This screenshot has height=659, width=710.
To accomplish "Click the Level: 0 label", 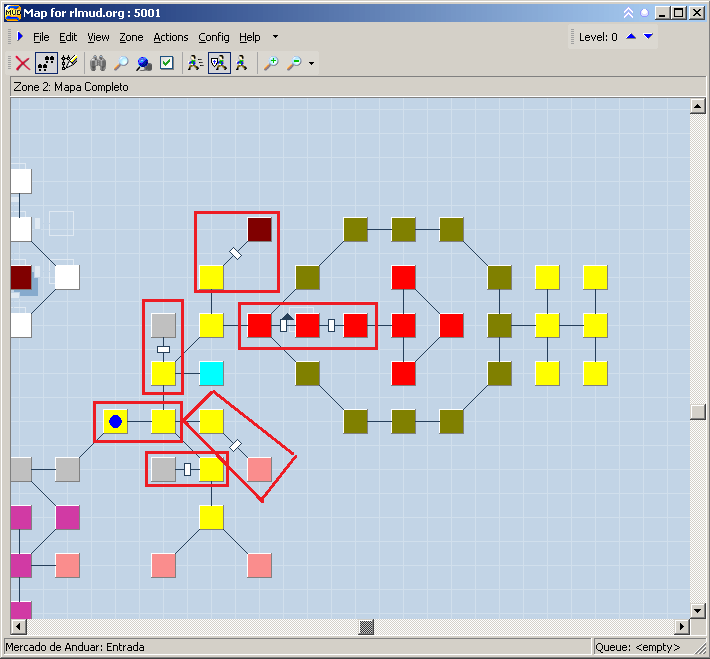I will tap(598, 37).
